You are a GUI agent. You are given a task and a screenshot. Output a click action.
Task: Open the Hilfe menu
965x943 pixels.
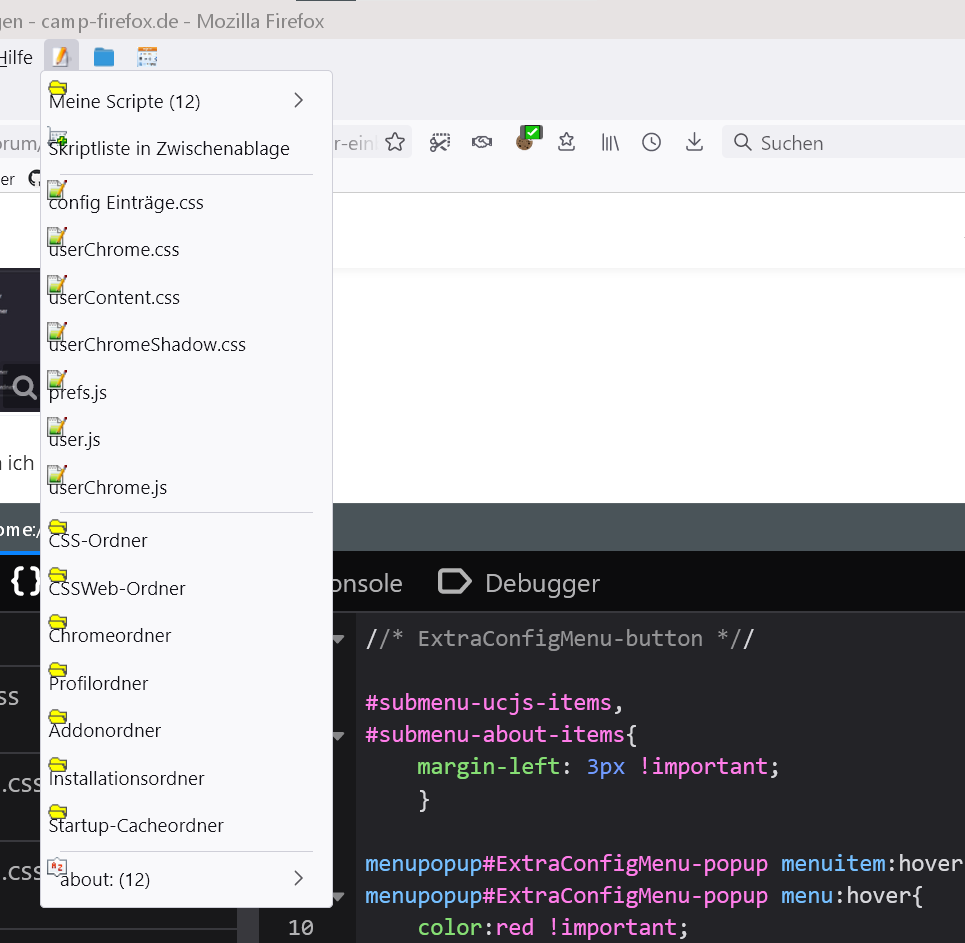click(x=15, y=57)
